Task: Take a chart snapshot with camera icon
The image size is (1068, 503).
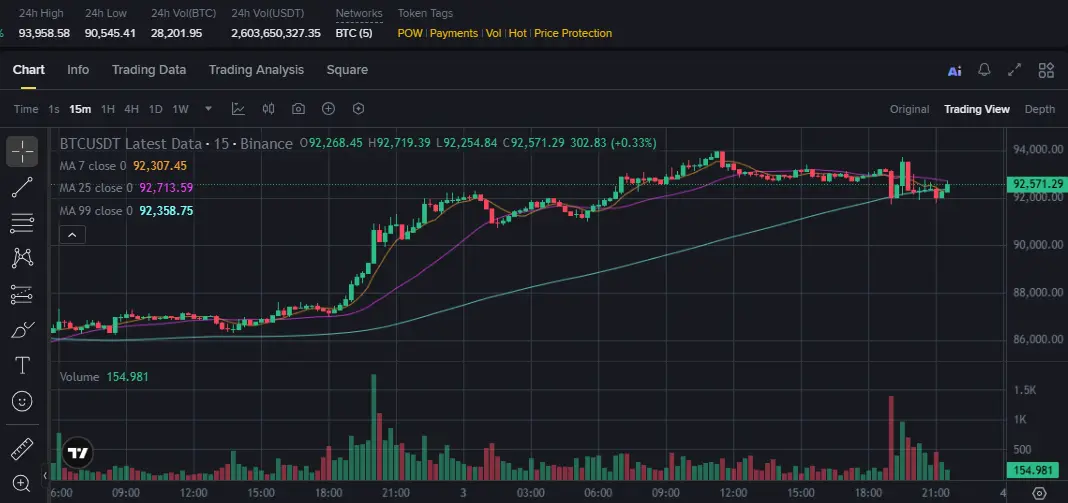Action: click(x=298, y=108)
